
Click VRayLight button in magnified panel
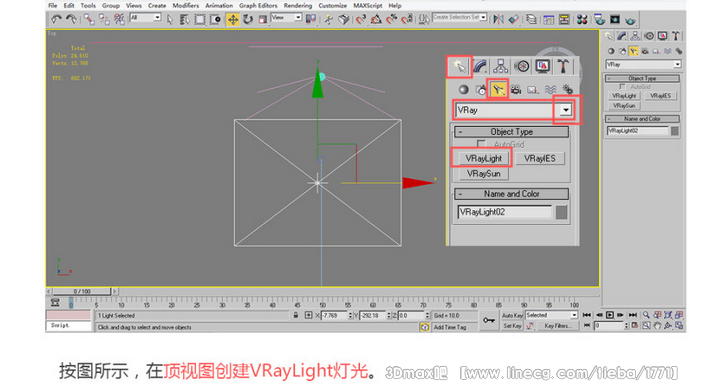pyautogui.click(x=483, y=158)
